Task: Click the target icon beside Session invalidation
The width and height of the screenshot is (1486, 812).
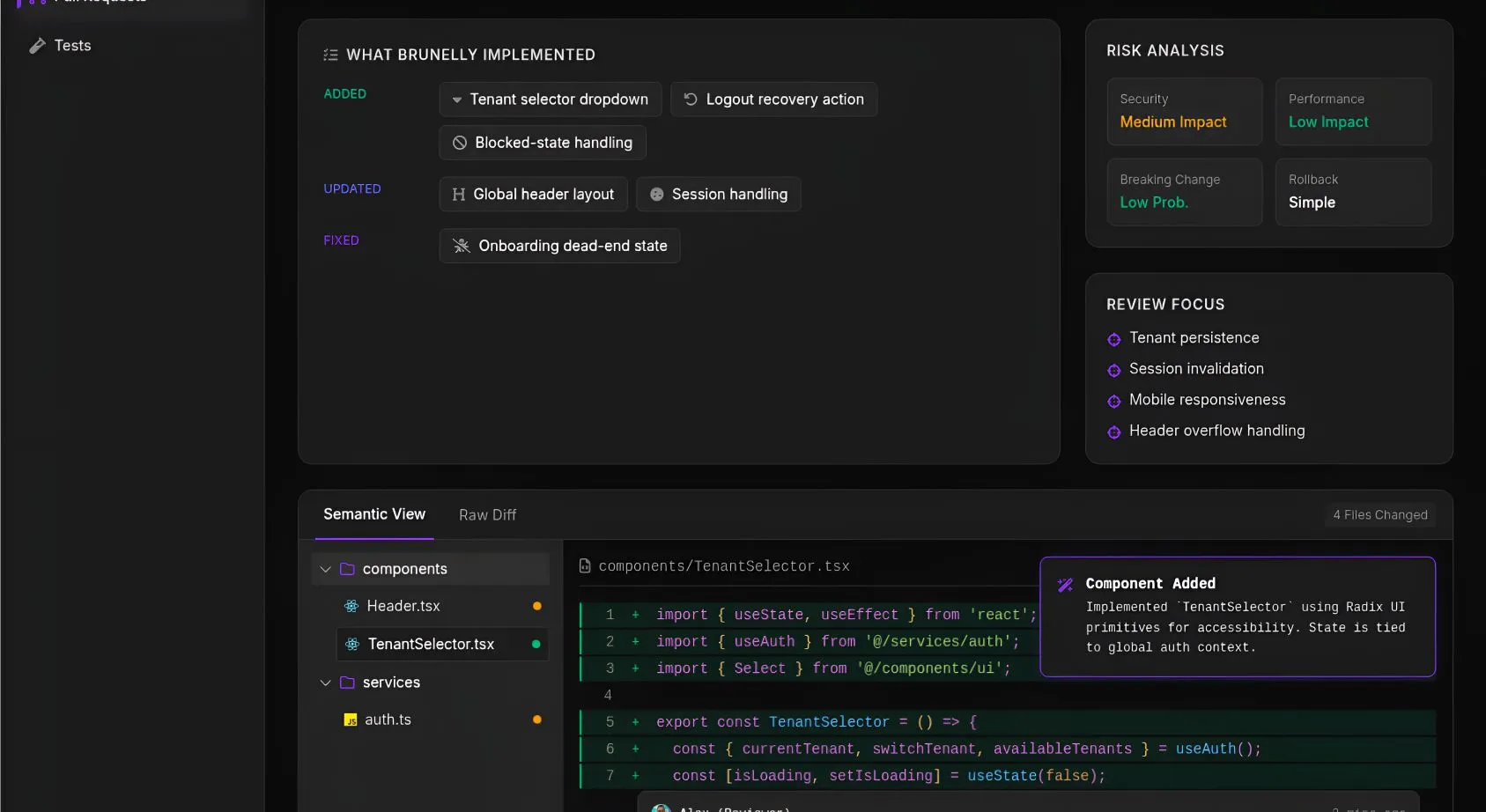Action: [1114, 370]
